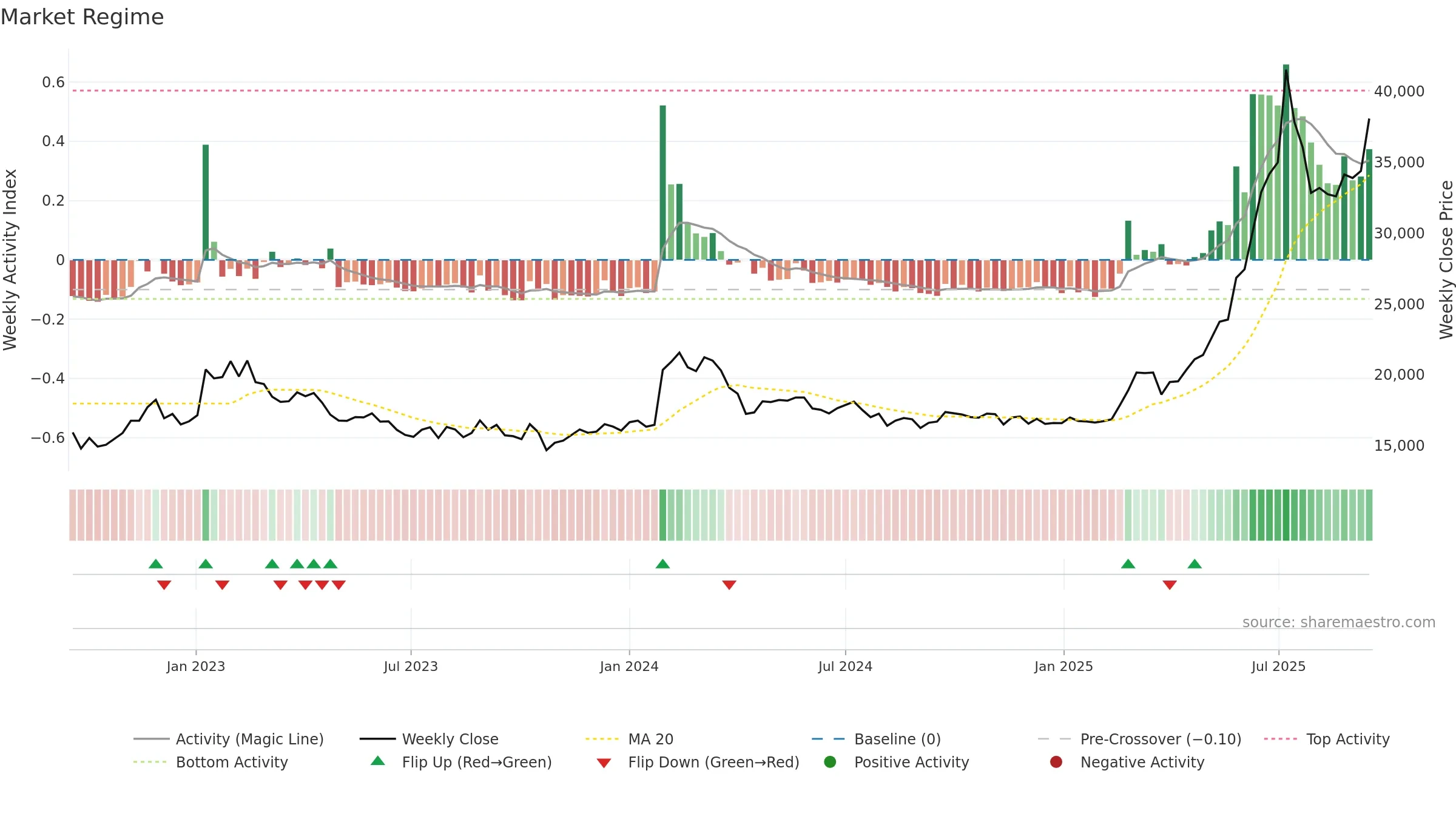The width and height of the screenshot is (1456, 819).
Task: Click the Weekly Close Price axis title
Action: 1447,260
